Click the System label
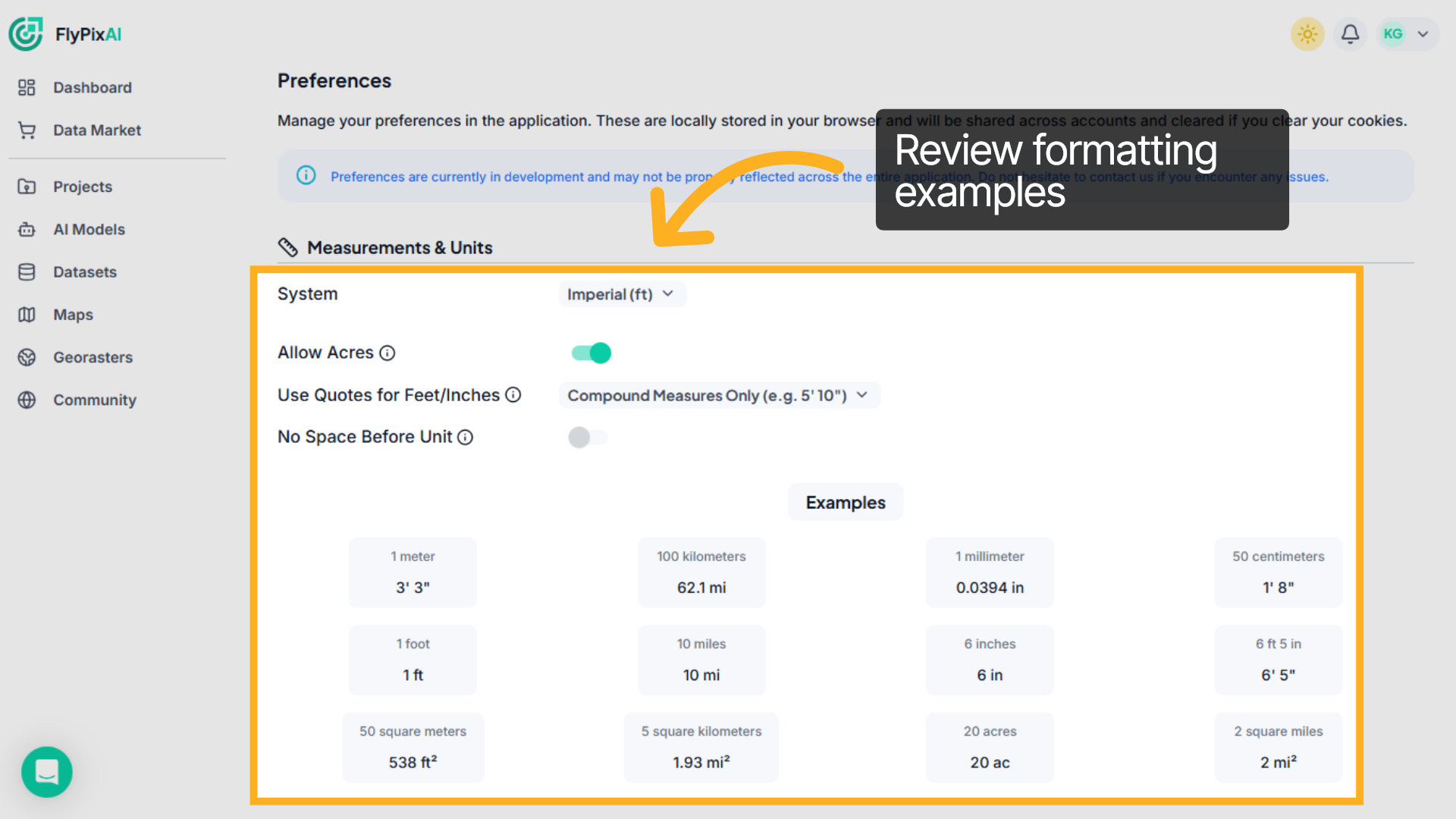The width and height of the screenshot is (1456, 819). click(307, 294)
